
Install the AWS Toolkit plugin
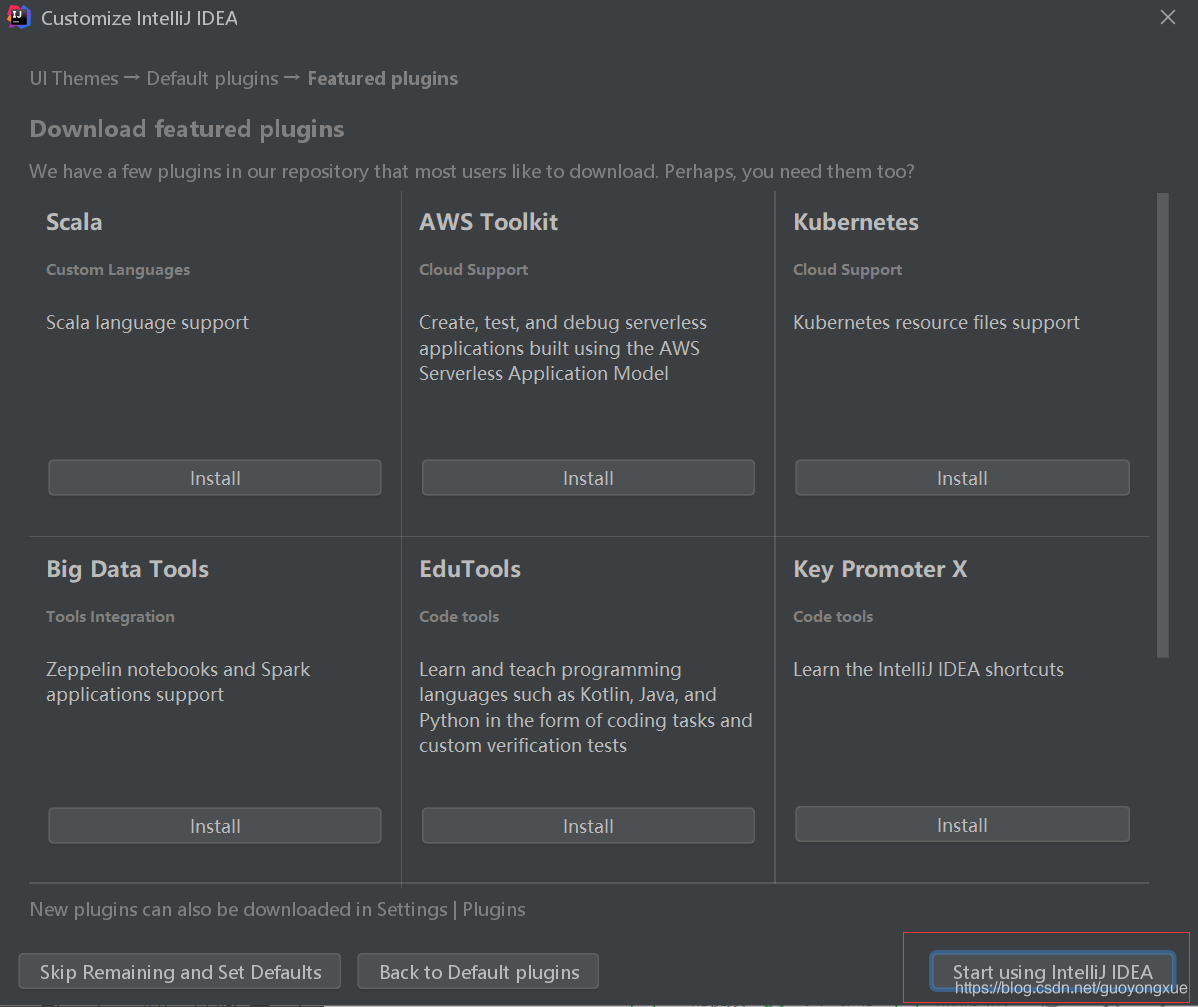[588, 478]
